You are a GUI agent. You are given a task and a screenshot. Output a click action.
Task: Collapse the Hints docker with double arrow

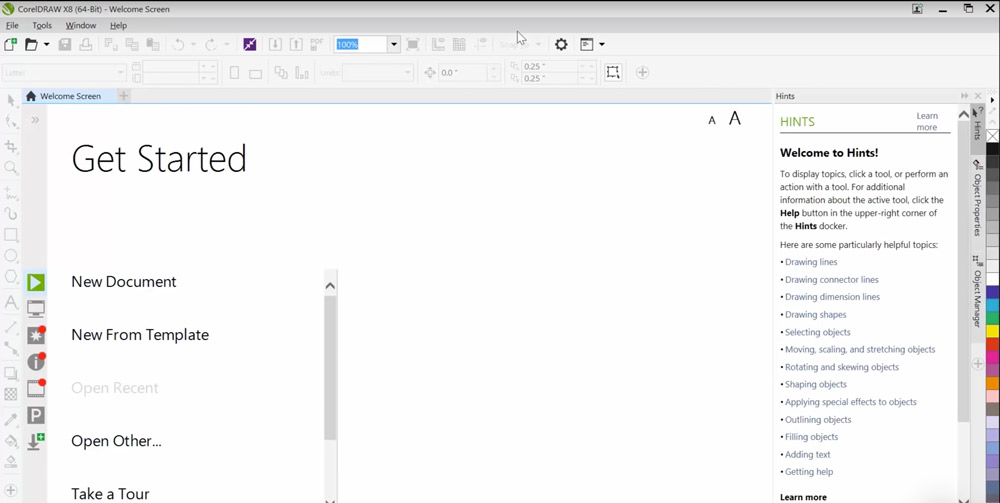(x=965, y=96)
